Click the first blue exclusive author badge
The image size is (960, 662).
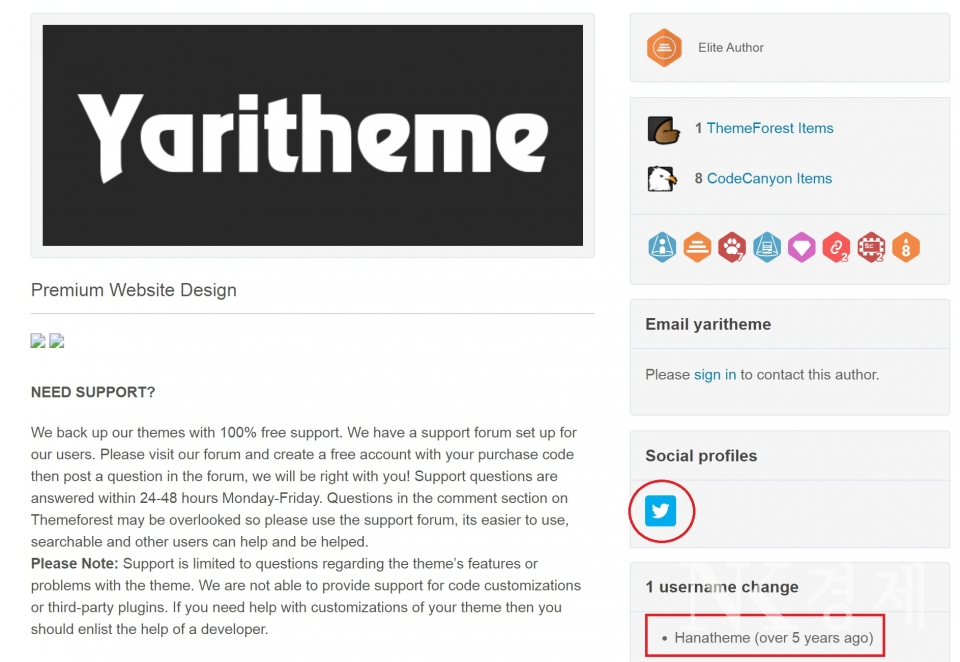pyautogui.click(x=662, y=247)
